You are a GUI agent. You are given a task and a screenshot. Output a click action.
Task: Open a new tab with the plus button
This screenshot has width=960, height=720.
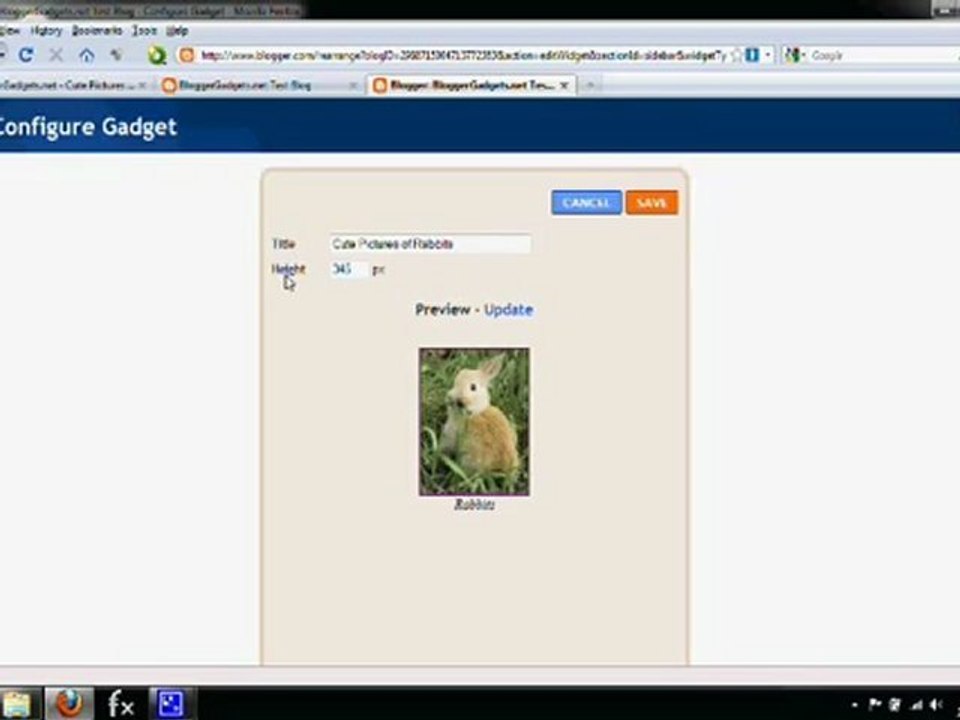(x=590, y=86)
